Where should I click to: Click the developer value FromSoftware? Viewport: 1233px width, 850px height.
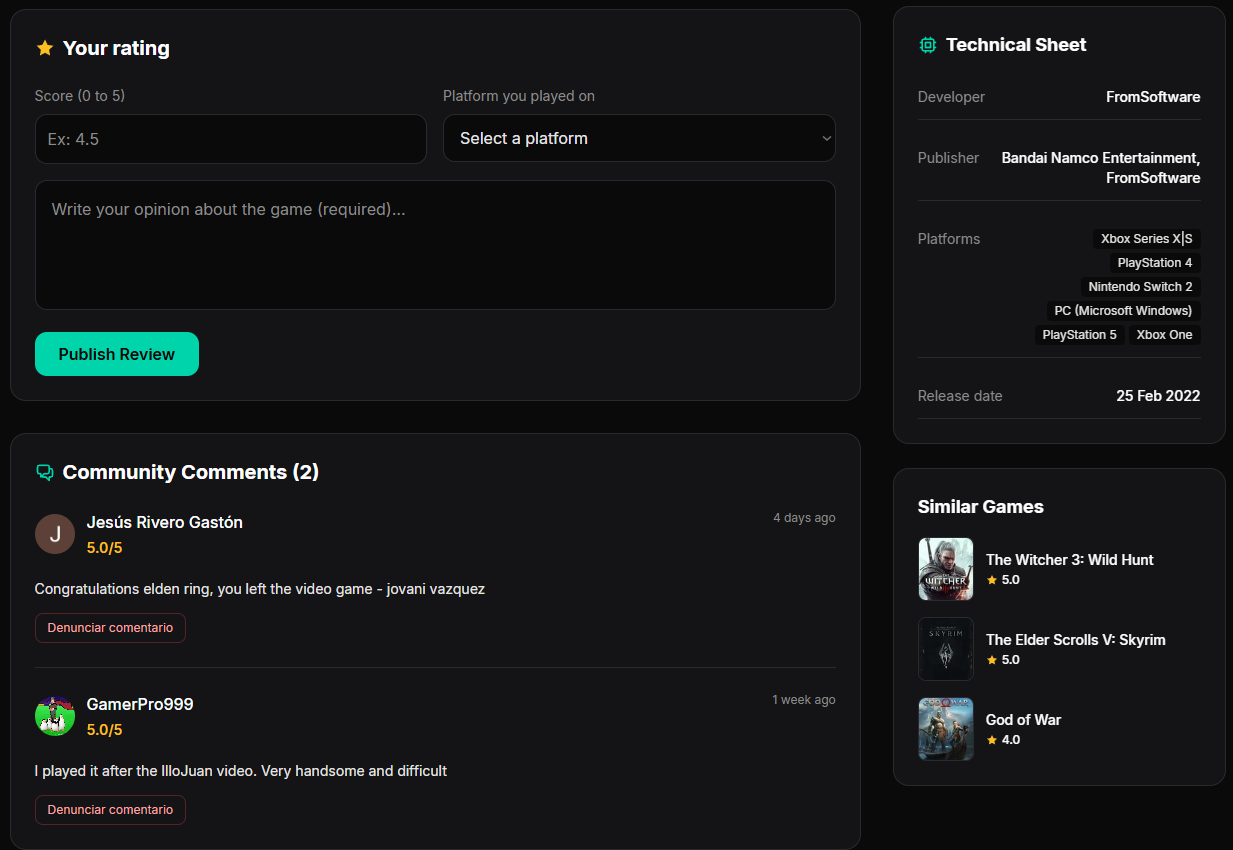pyautogui.click(x=1153, y=97)
